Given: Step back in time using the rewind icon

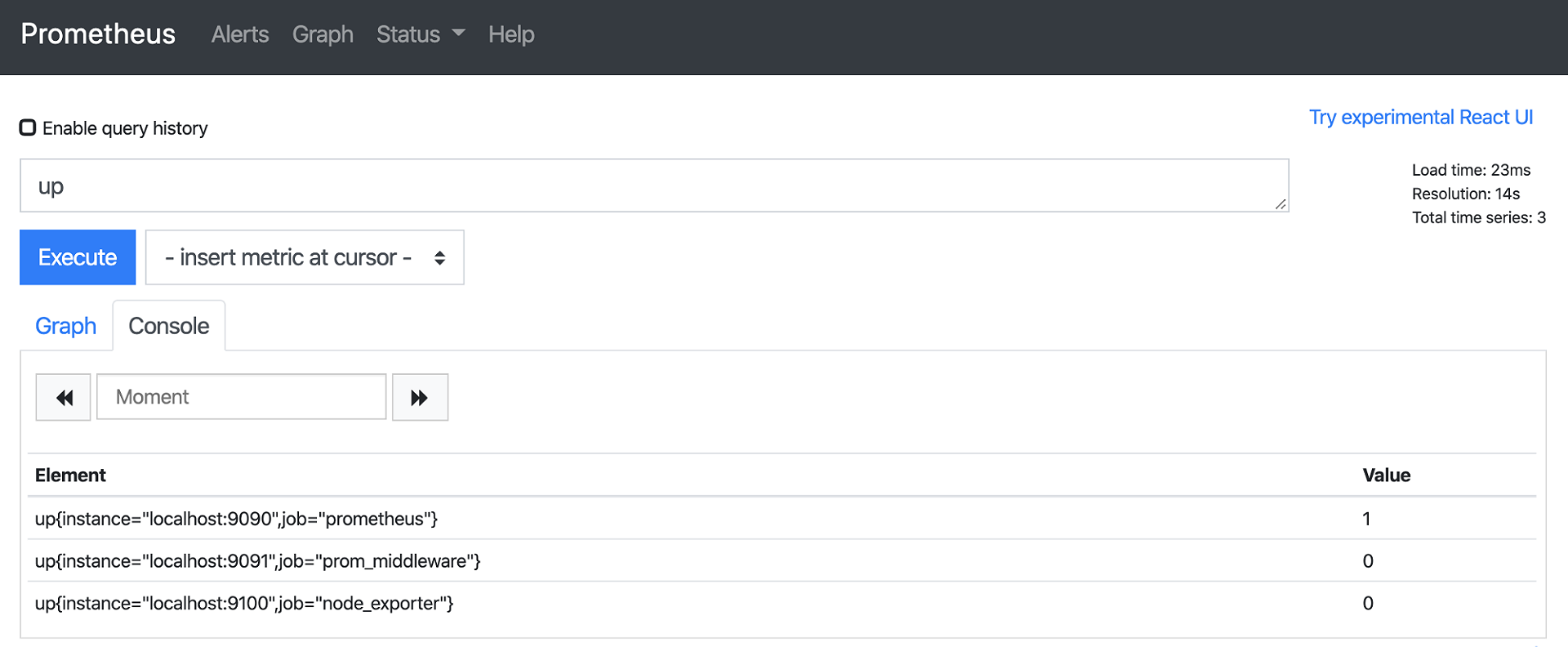Looking at the screenshot, I should 63,397.
